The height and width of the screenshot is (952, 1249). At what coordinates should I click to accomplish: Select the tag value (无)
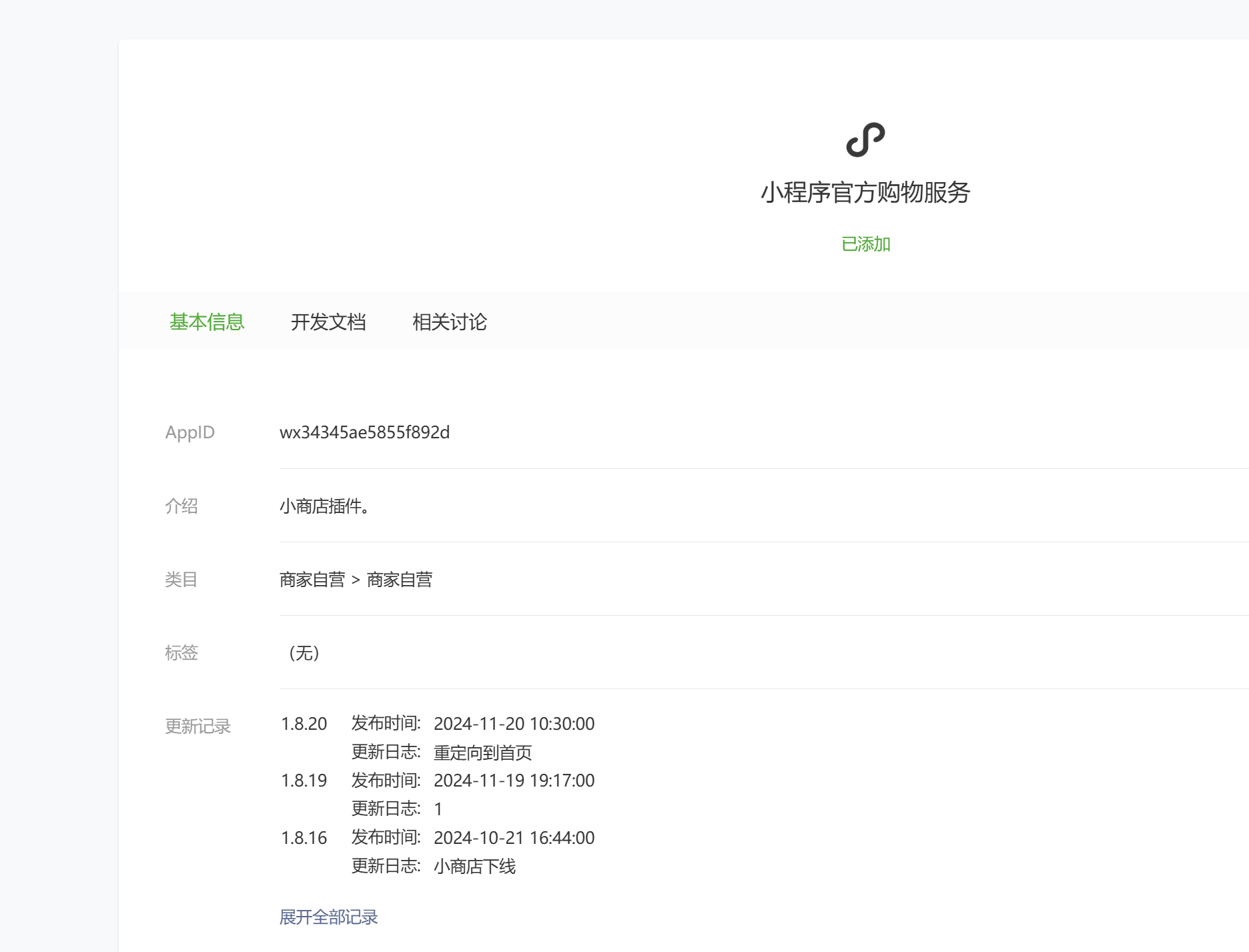(304, 653)
